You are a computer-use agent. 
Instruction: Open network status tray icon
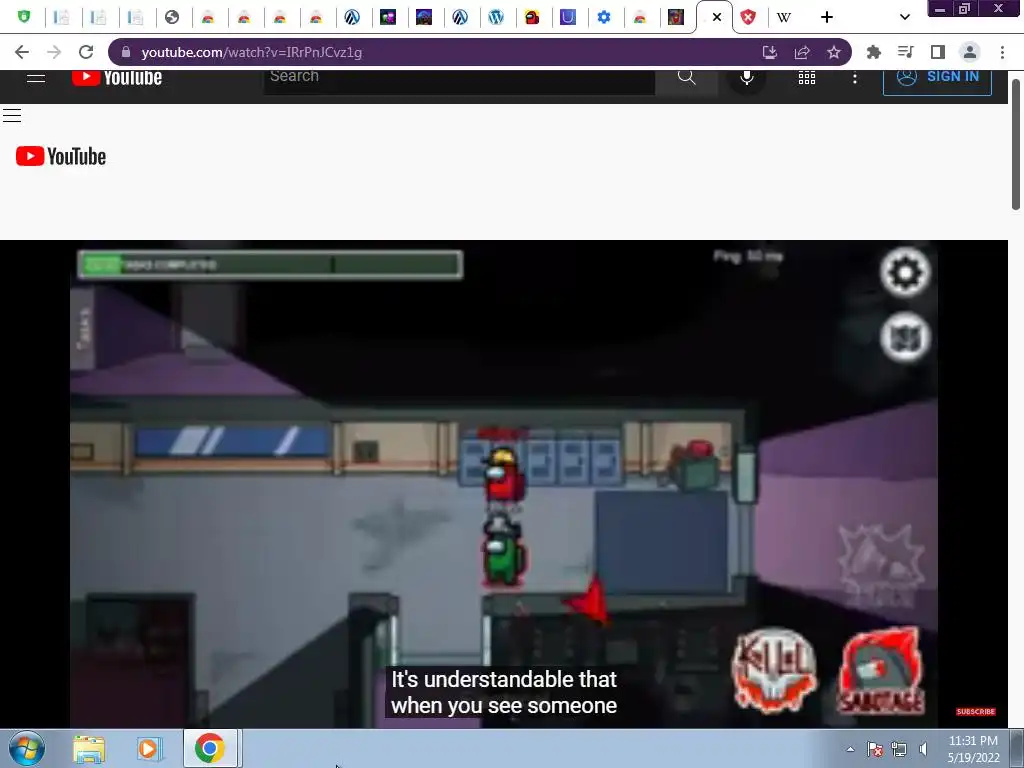(x=899, y=749)
